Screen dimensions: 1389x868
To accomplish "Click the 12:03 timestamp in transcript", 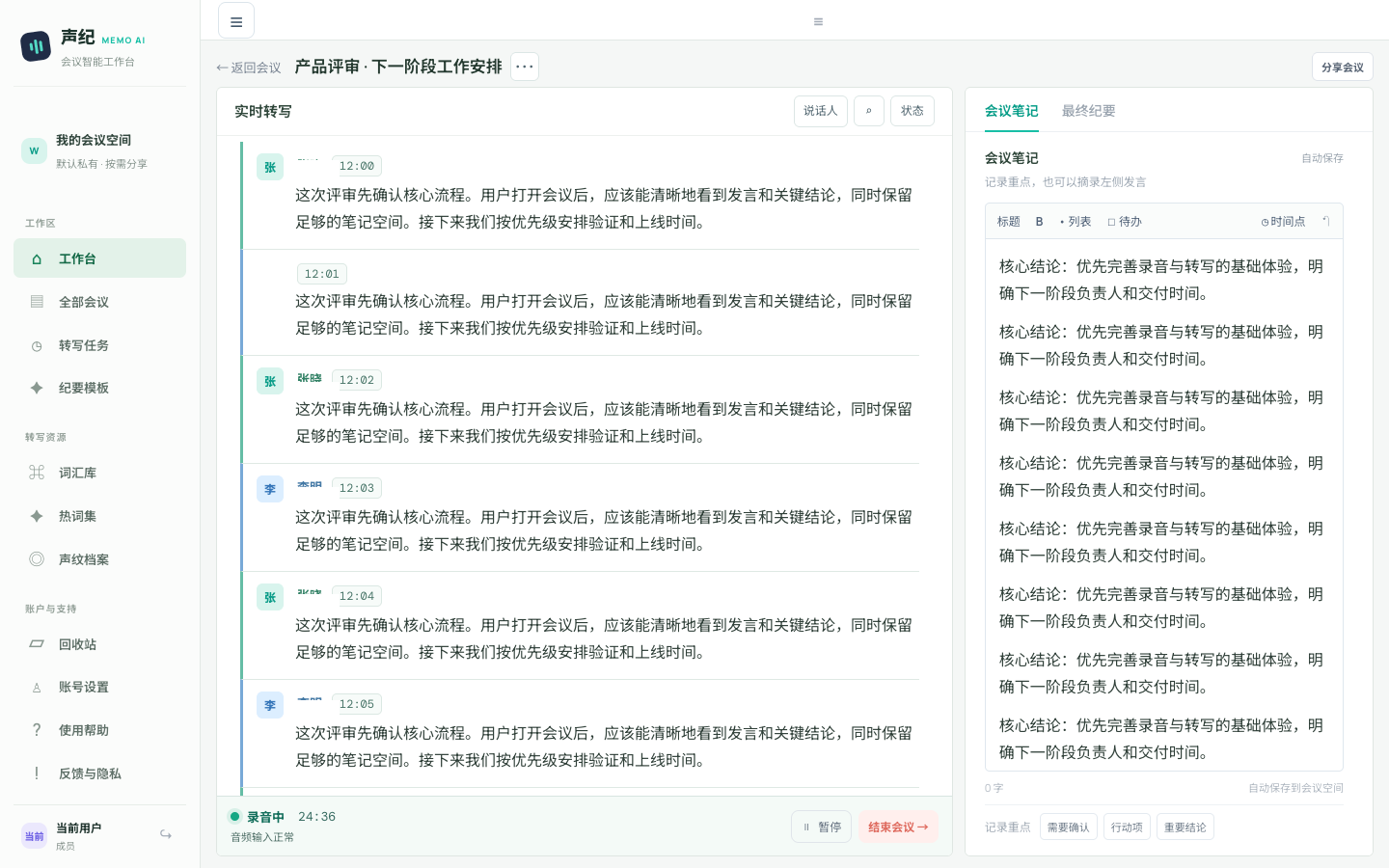I will (357, 488).
